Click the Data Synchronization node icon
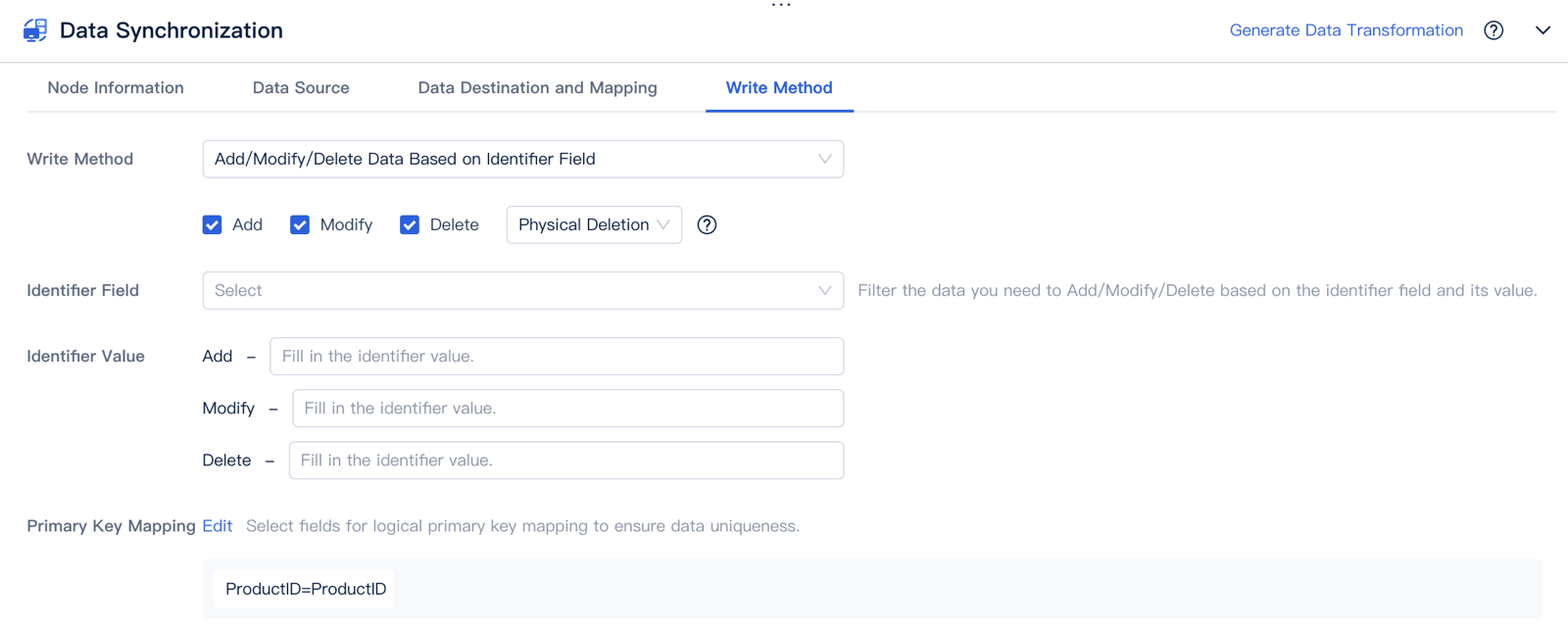Viewport: 1568px width, 633px height. tap(35, 30)
